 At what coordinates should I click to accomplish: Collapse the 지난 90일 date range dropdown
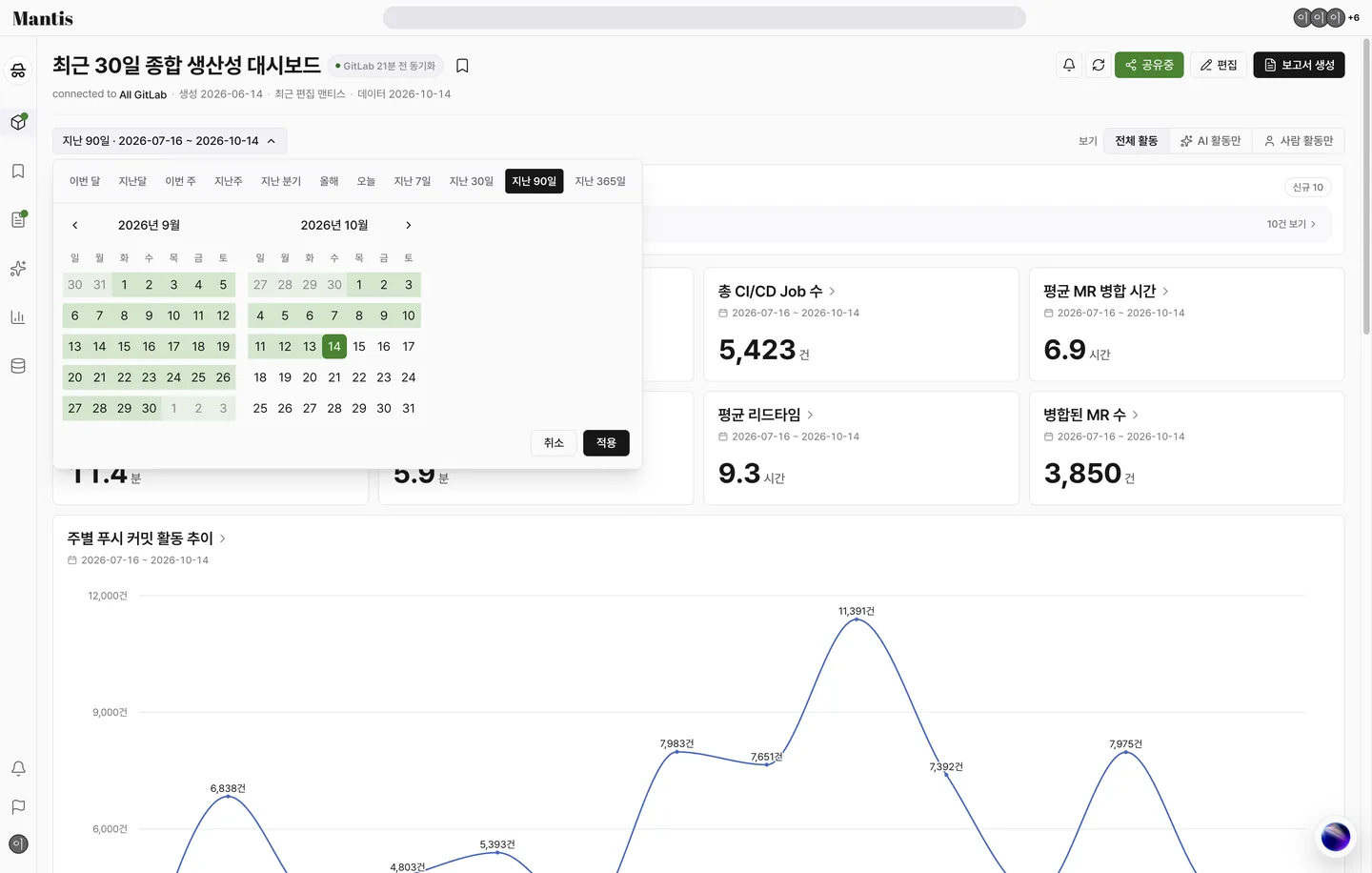(x=170, y=141)
